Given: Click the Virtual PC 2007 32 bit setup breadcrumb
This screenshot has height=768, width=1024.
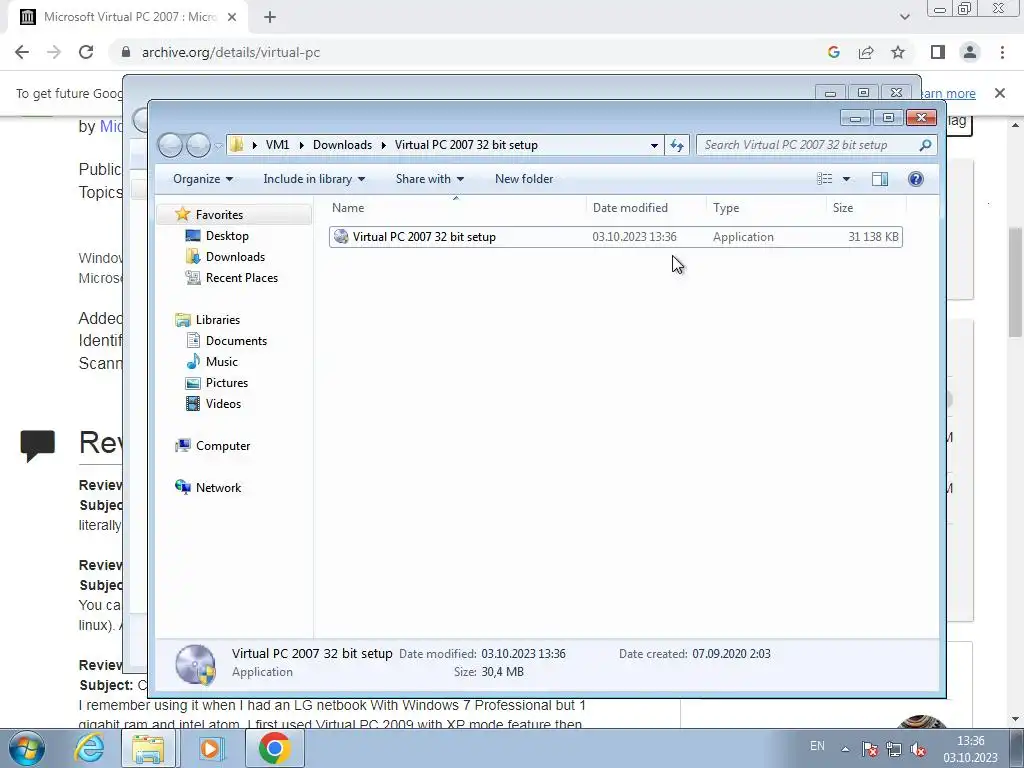Looking at the screenshot, I should 466,145.
